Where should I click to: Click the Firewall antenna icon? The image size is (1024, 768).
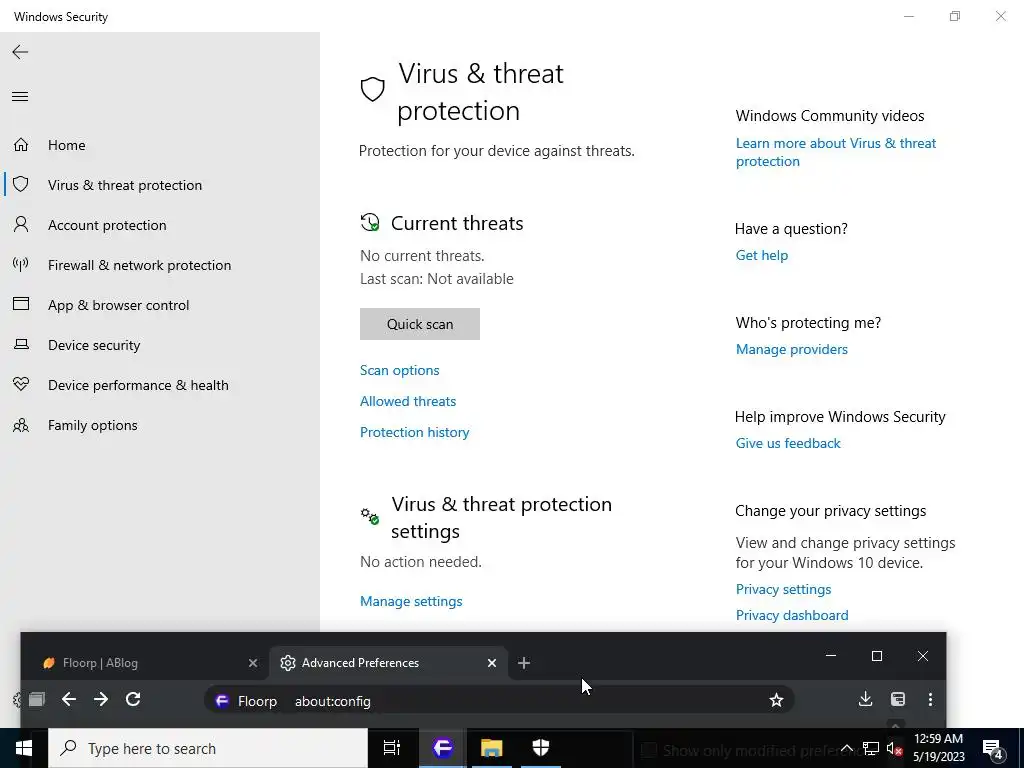(21, 264)
